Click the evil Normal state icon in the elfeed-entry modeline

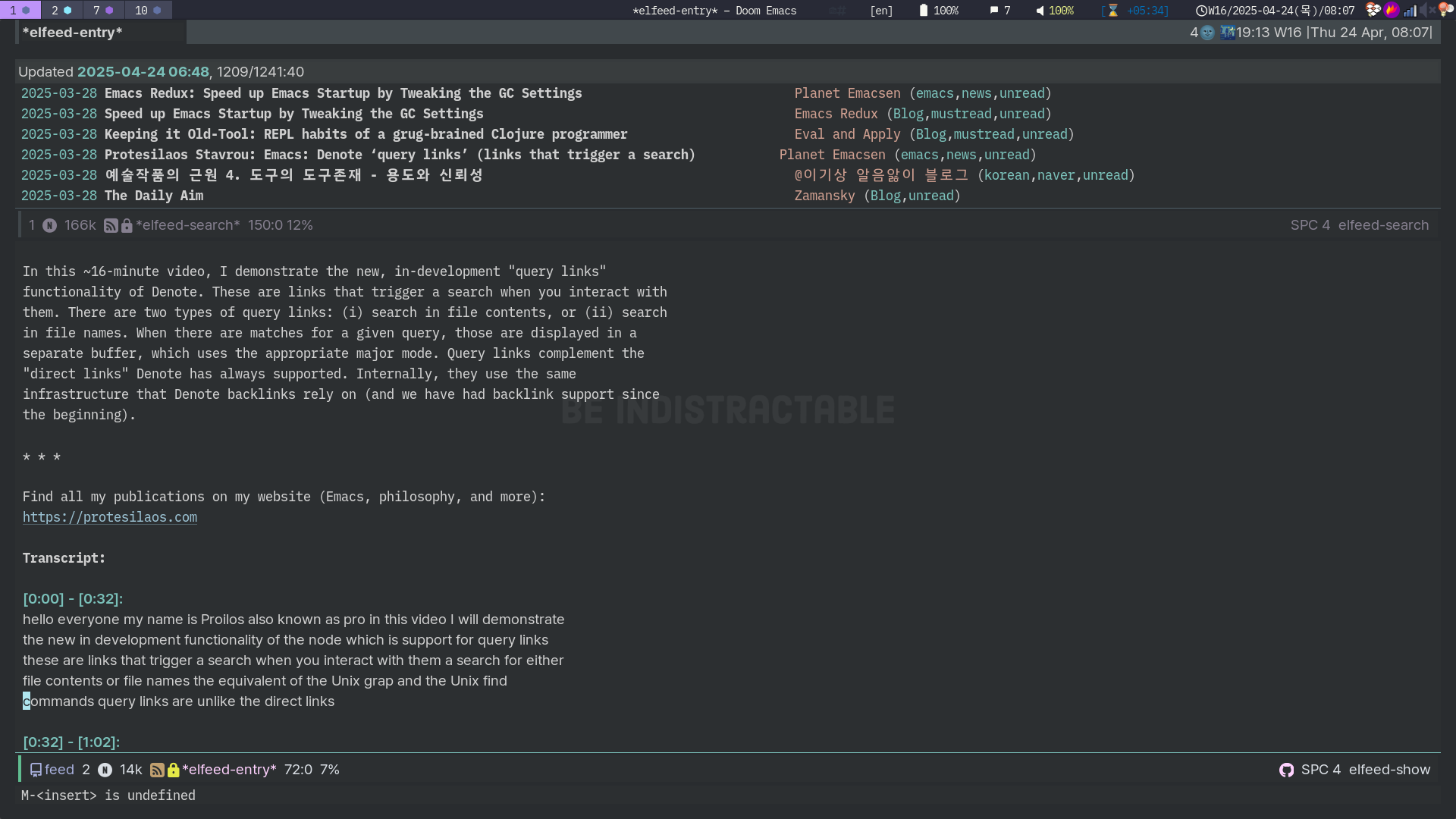(x=105, y=770)
